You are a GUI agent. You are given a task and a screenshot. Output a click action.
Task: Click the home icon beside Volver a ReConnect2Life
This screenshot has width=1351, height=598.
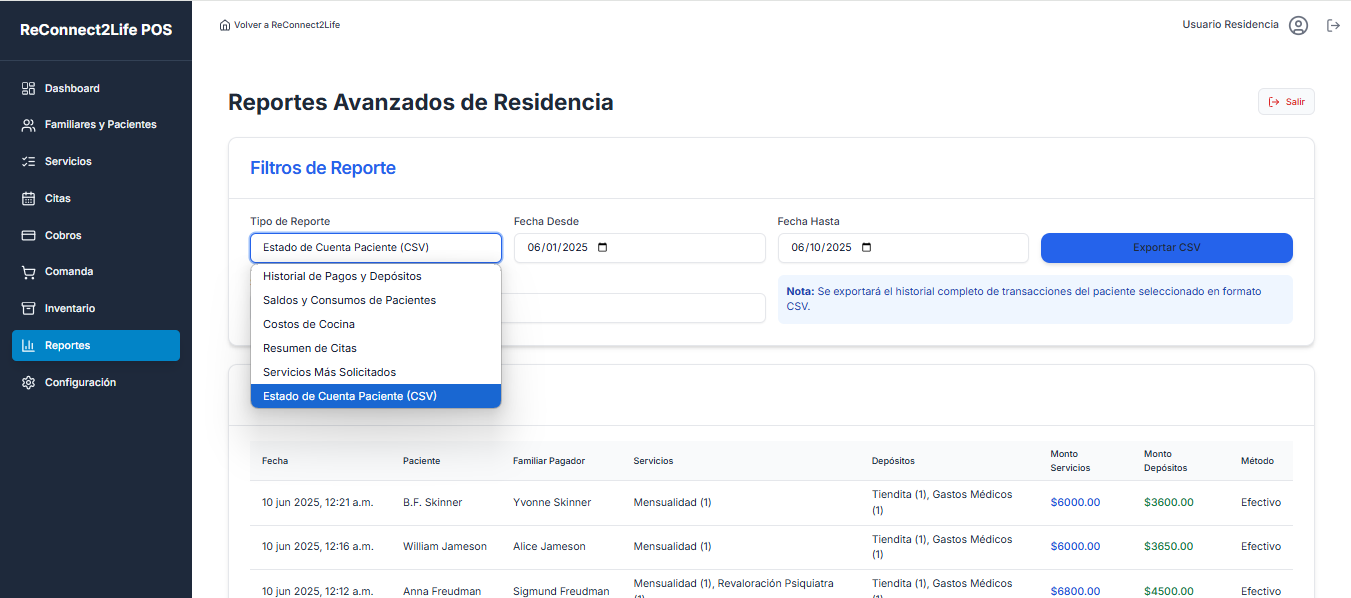coord(225,25)
